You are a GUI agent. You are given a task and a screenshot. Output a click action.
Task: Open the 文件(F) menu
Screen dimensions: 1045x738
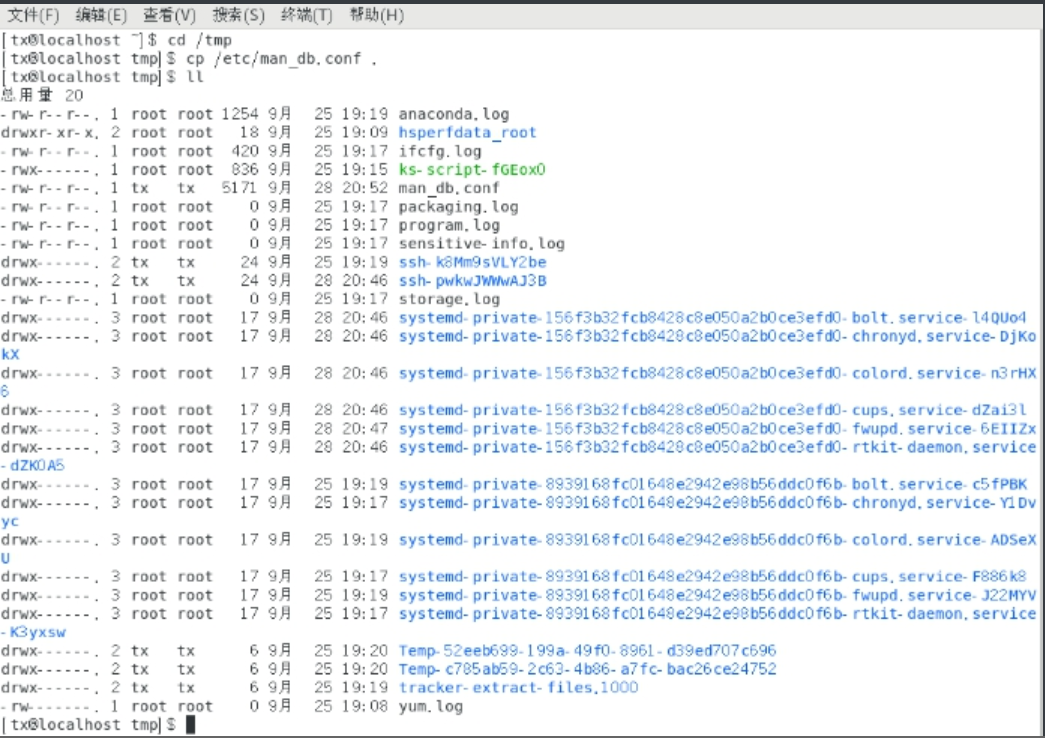point(33,15)
